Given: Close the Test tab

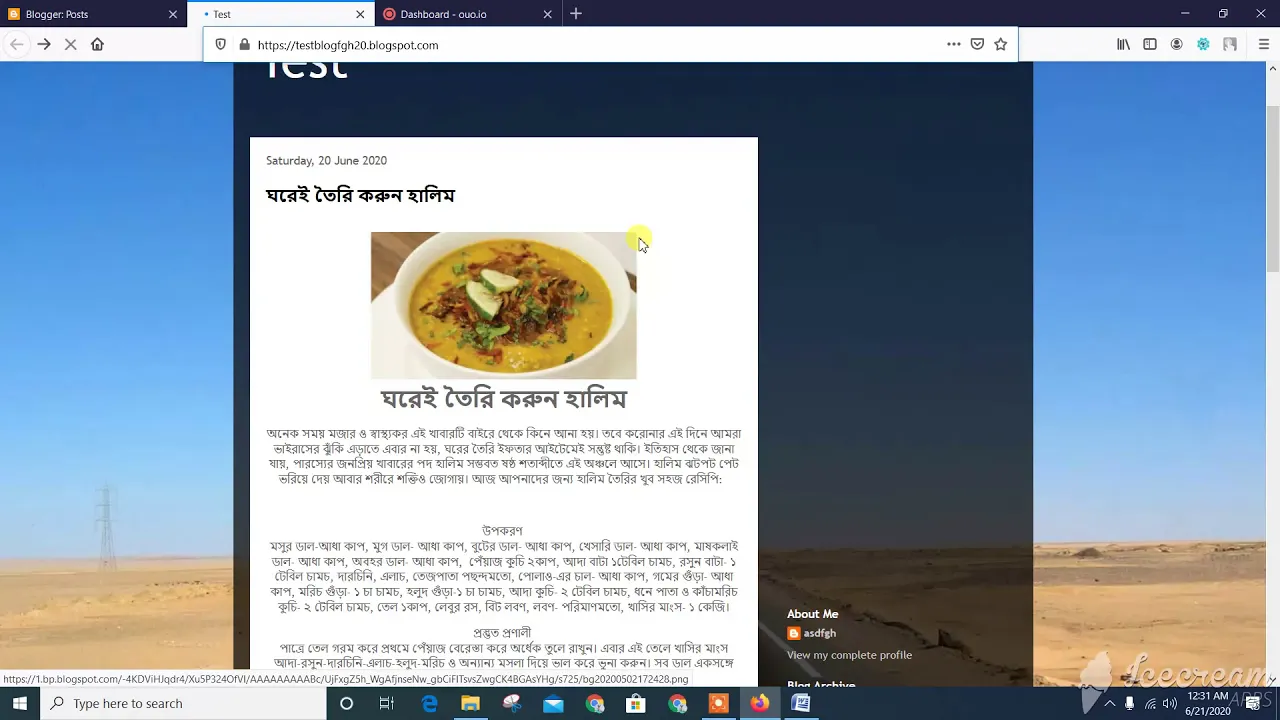Looking at the screenshot, I should (x=360, y=14).
